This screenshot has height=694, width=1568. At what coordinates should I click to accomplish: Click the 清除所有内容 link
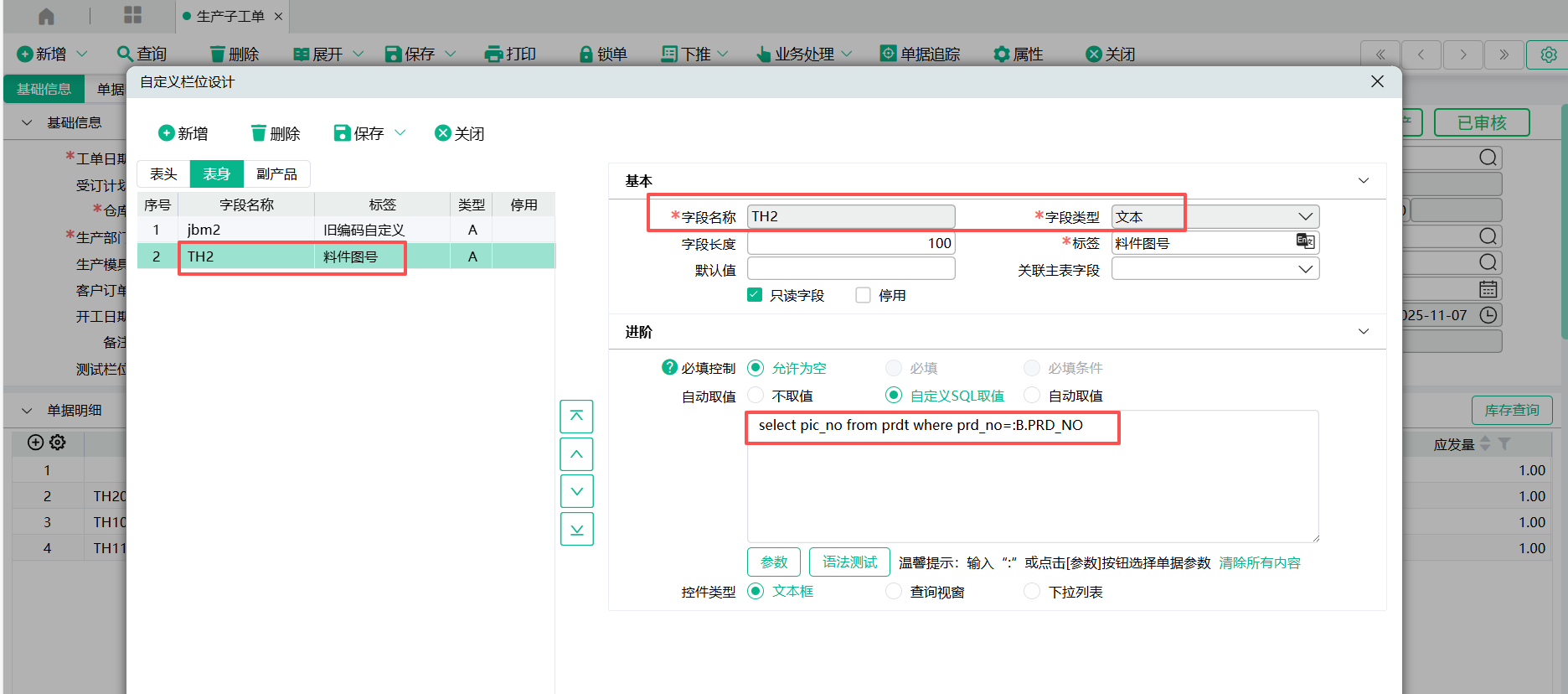(1259, 562)
